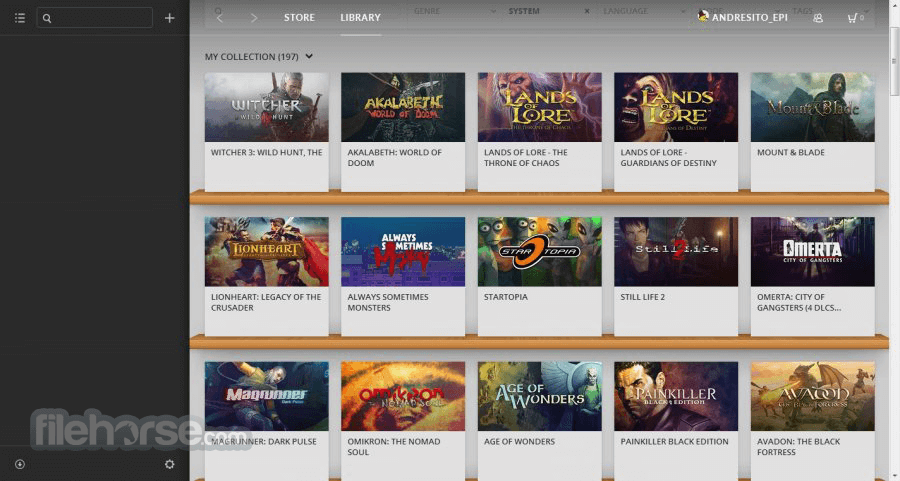The width and height of the screenshot is (900, 481).
Task: Go forward with the right arrow
Action: 254,18
